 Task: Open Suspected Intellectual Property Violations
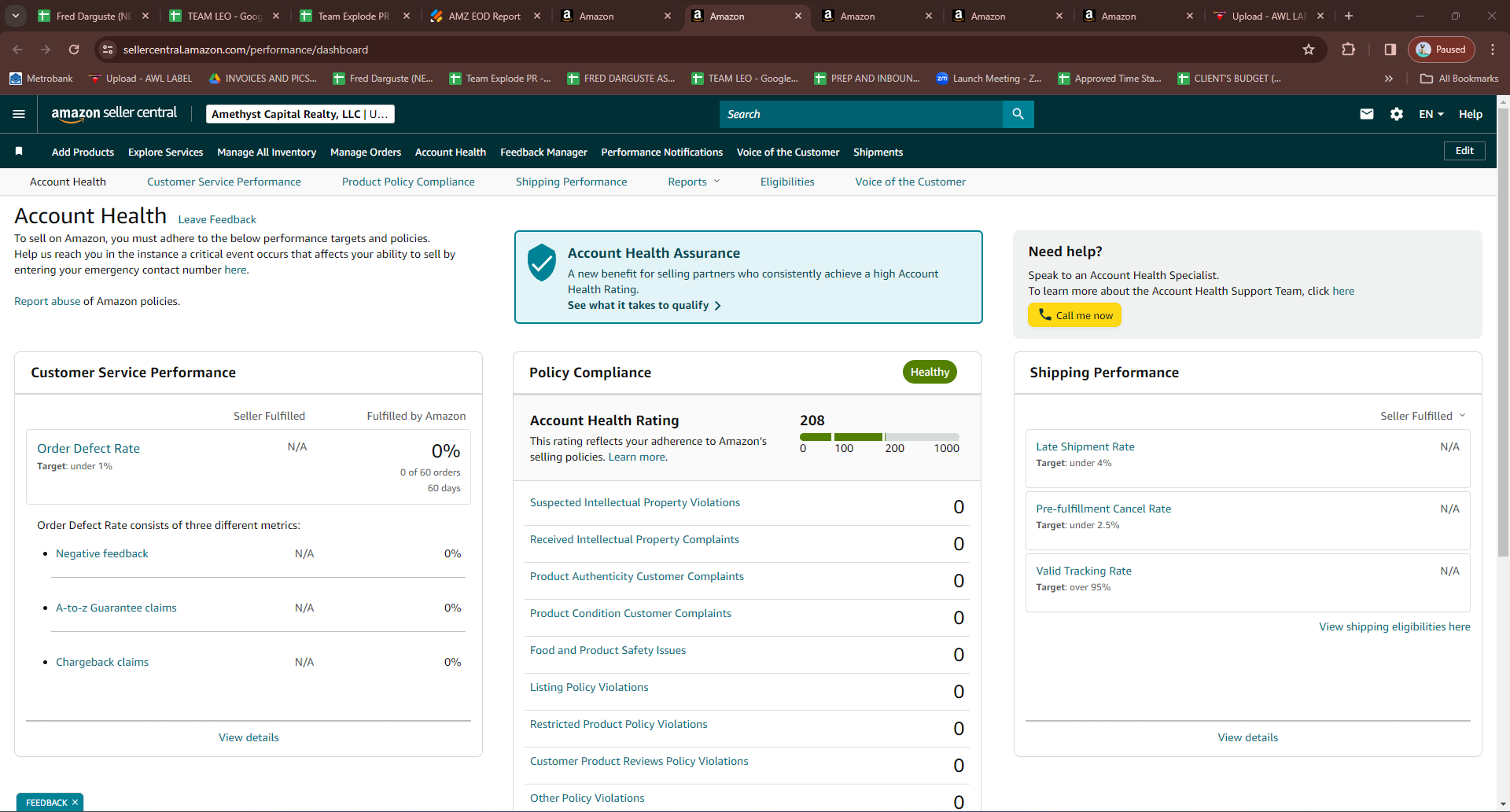[635, 502]
